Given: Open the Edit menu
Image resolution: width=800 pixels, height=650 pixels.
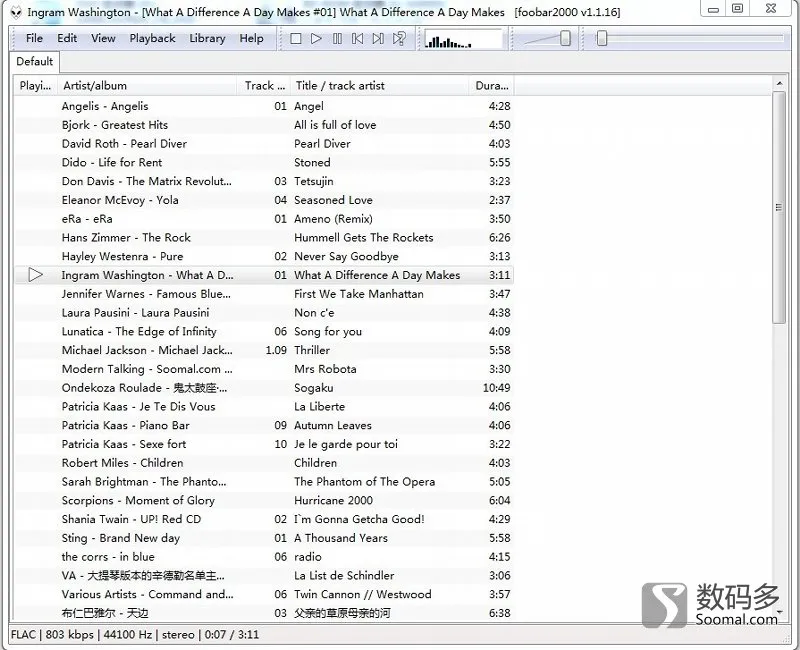Looking at the screenshot, I should [67, 38].
